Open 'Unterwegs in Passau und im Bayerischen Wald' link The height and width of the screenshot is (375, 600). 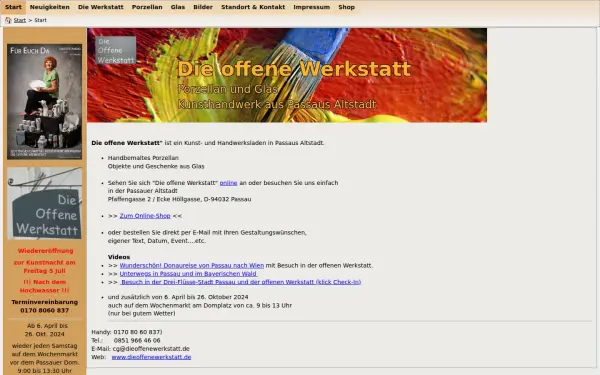point(188,274)
